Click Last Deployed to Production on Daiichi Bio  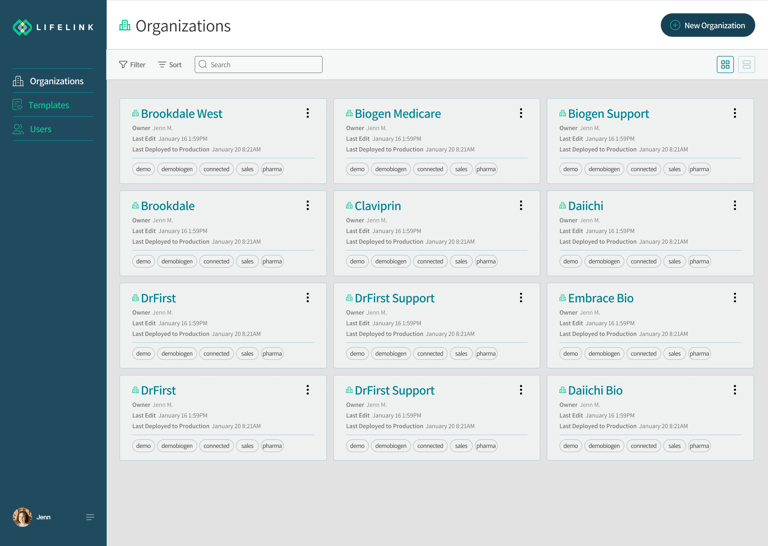pos(624,426)
